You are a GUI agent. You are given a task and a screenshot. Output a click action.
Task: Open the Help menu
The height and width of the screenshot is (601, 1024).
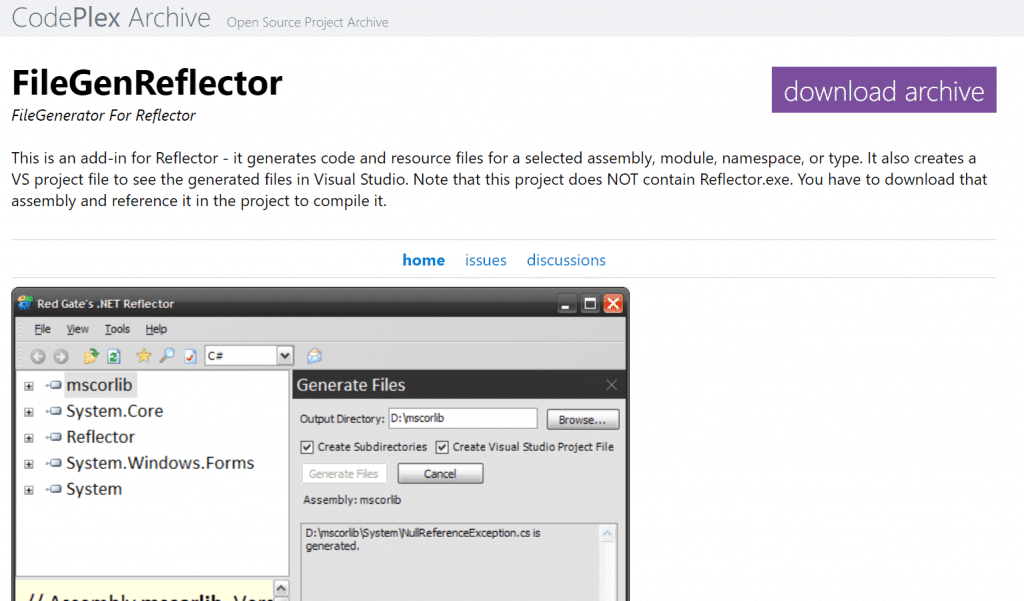point(156,329)
